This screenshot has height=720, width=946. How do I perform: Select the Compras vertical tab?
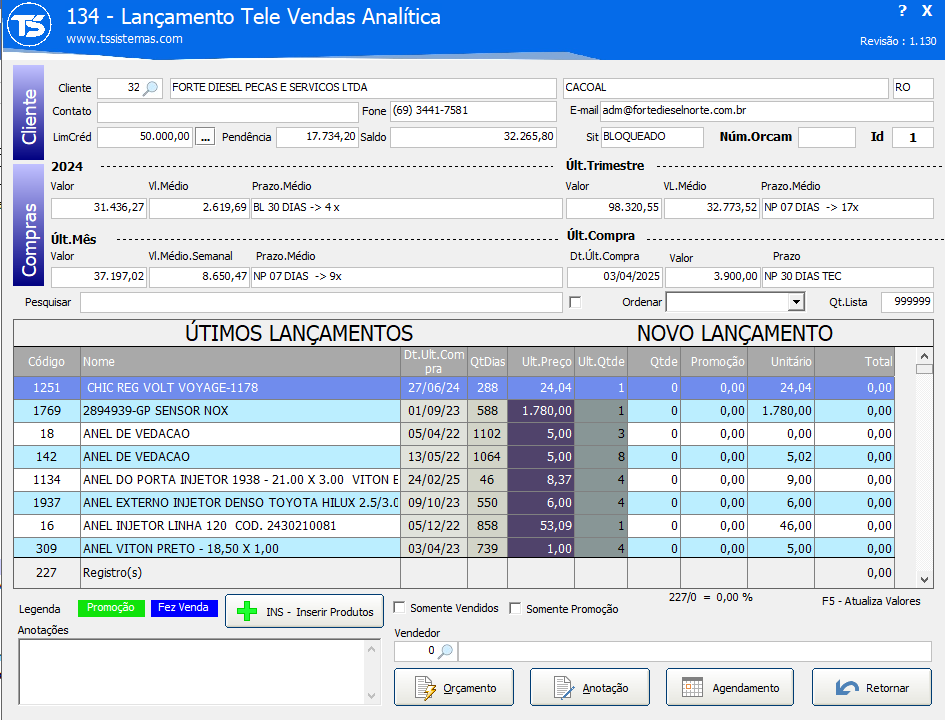(28, 225)
